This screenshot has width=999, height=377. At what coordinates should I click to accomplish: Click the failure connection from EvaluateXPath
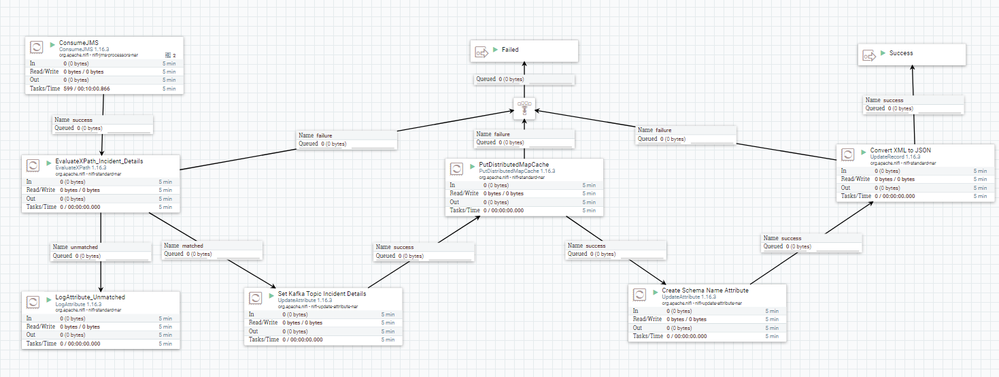pos(347,139)
